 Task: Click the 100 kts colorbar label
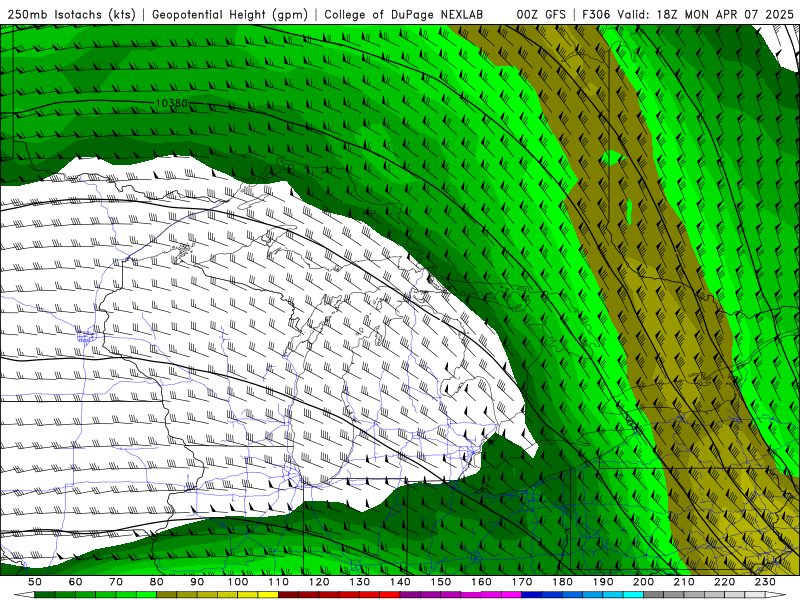point(238,582)
